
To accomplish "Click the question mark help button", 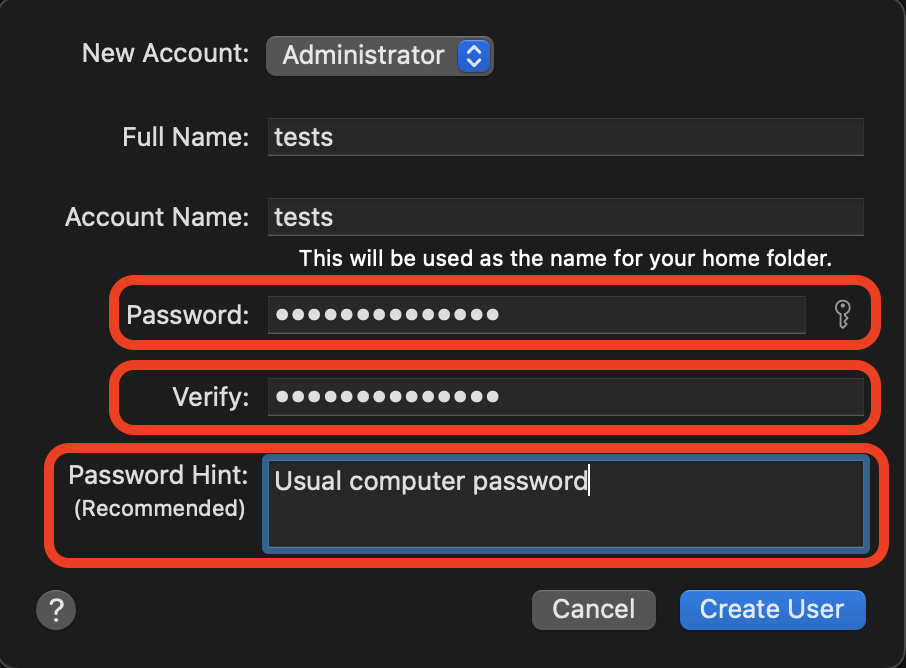I will [56, 609].
